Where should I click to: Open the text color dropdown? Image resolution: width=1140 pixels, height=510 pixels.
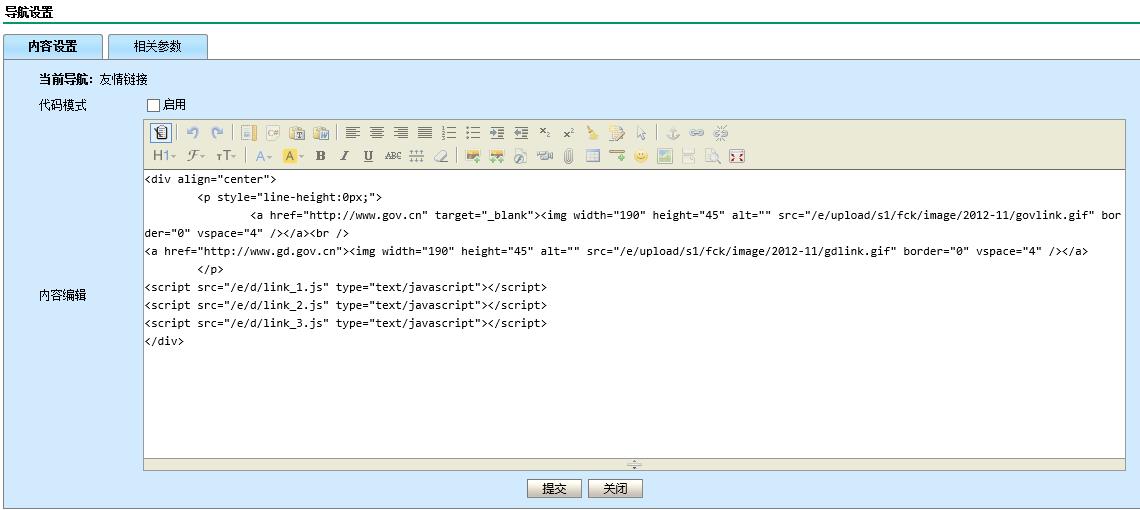pos(264,156)
